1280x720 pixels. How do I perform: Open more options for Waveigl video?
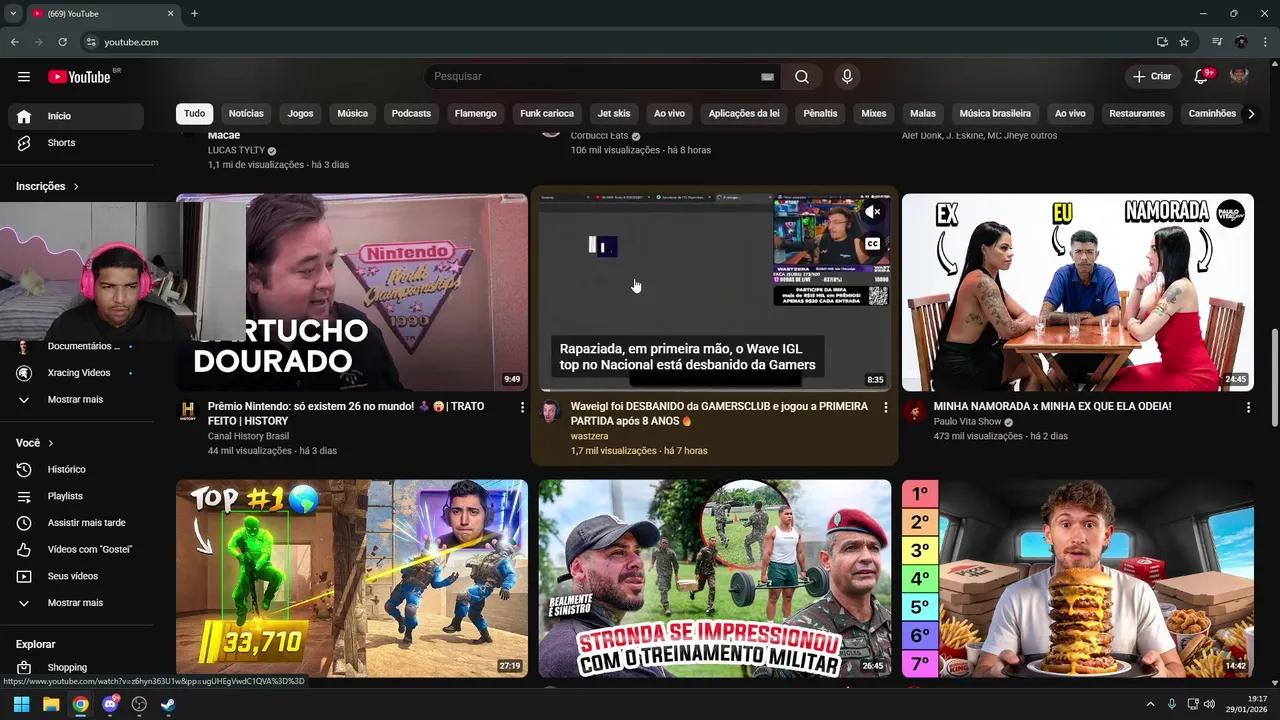click(x=885, y=407)
